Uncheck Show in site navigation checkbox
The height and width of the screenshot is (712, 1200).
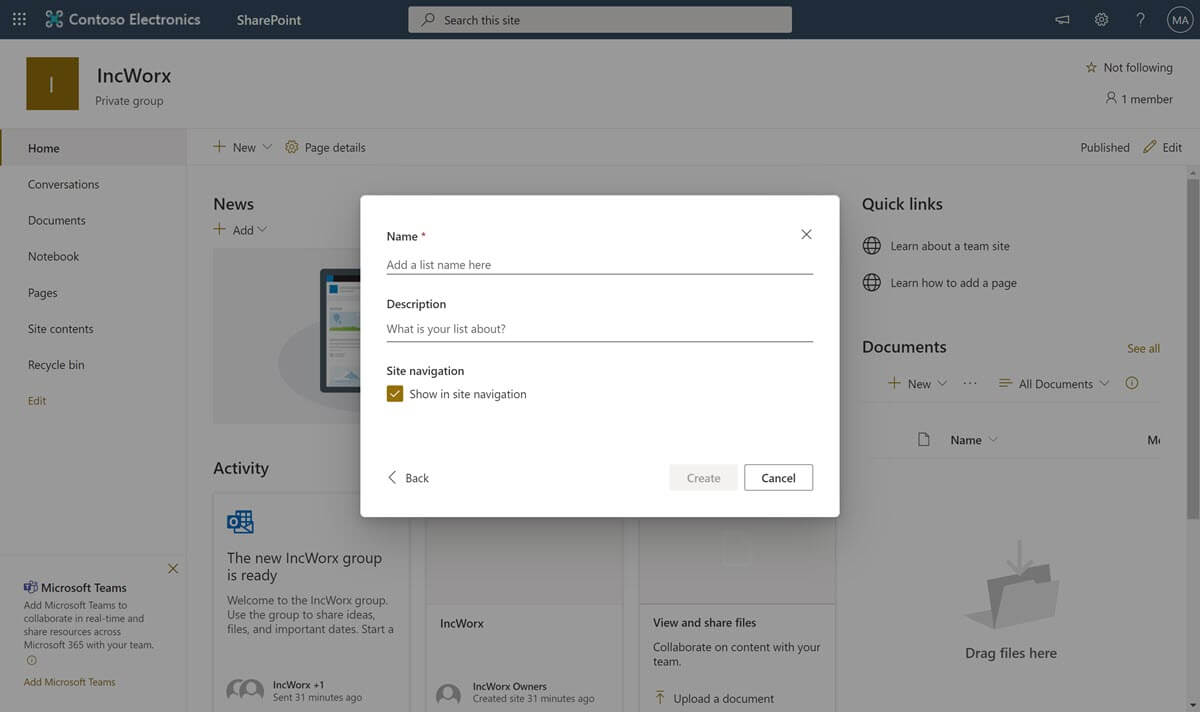click(x=395, y=394)
